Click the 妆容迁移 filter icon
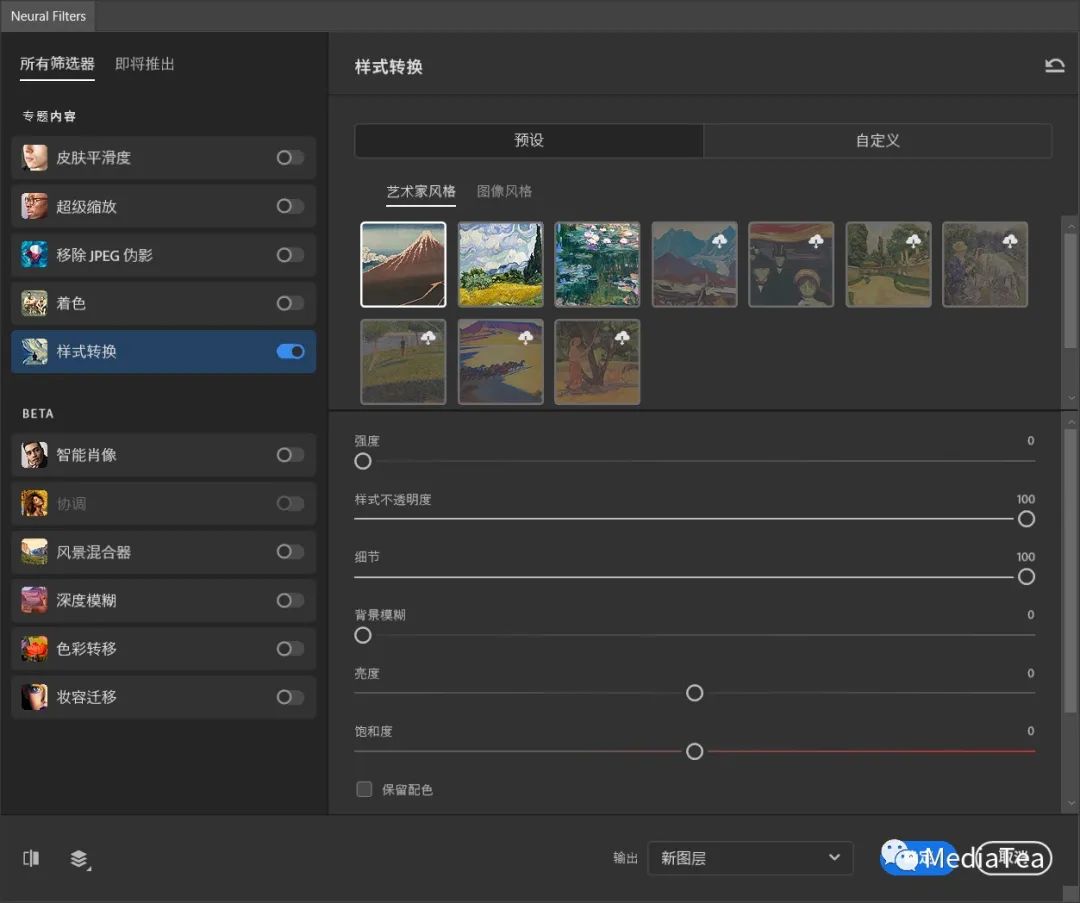Image resolution: width=1080 pixels, height=903 pixels. pyautogui.click(x=34, y=697)
